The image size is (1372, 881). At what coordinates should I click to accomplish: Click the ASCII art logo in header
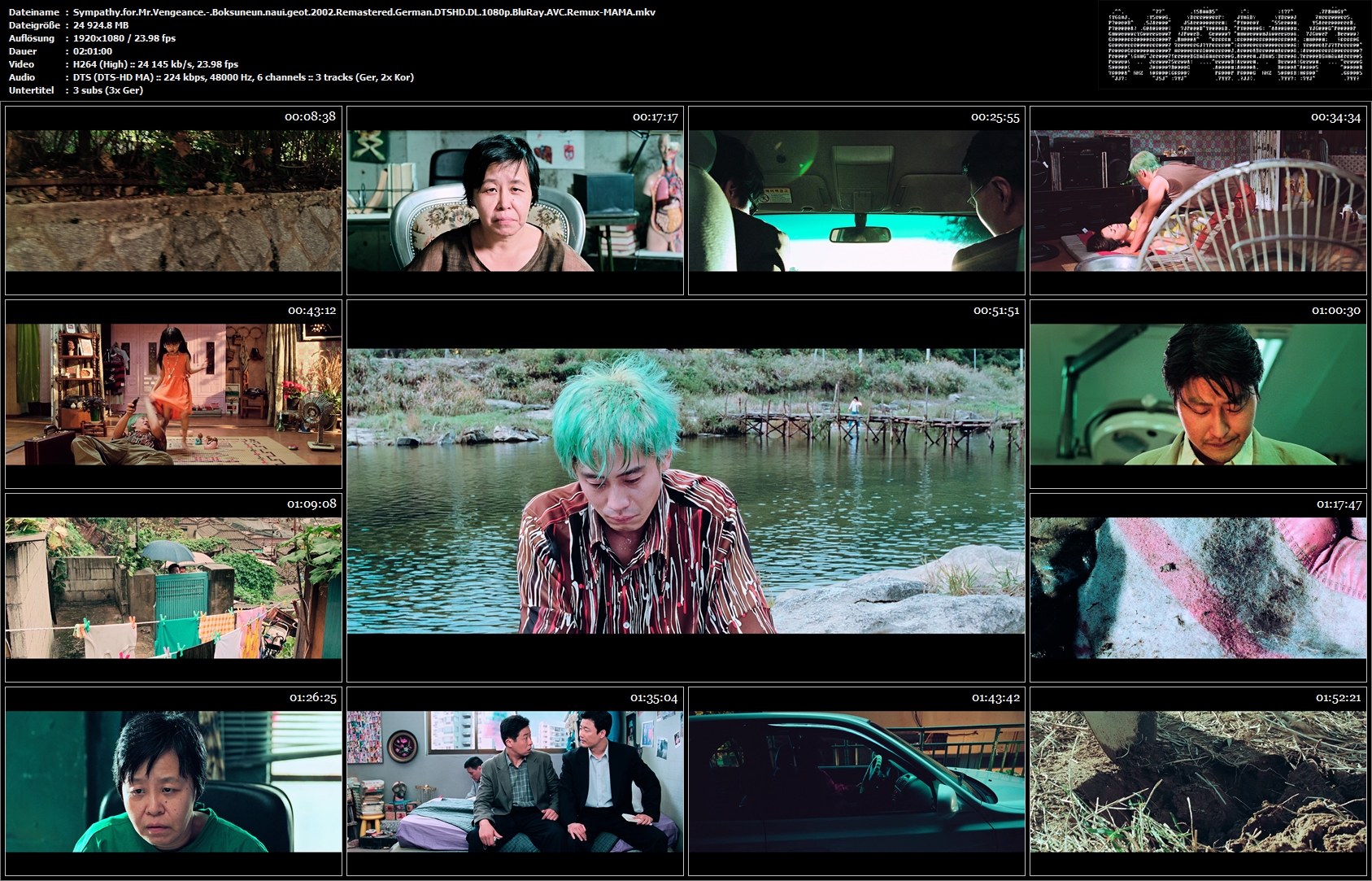tap(1234, 44)
